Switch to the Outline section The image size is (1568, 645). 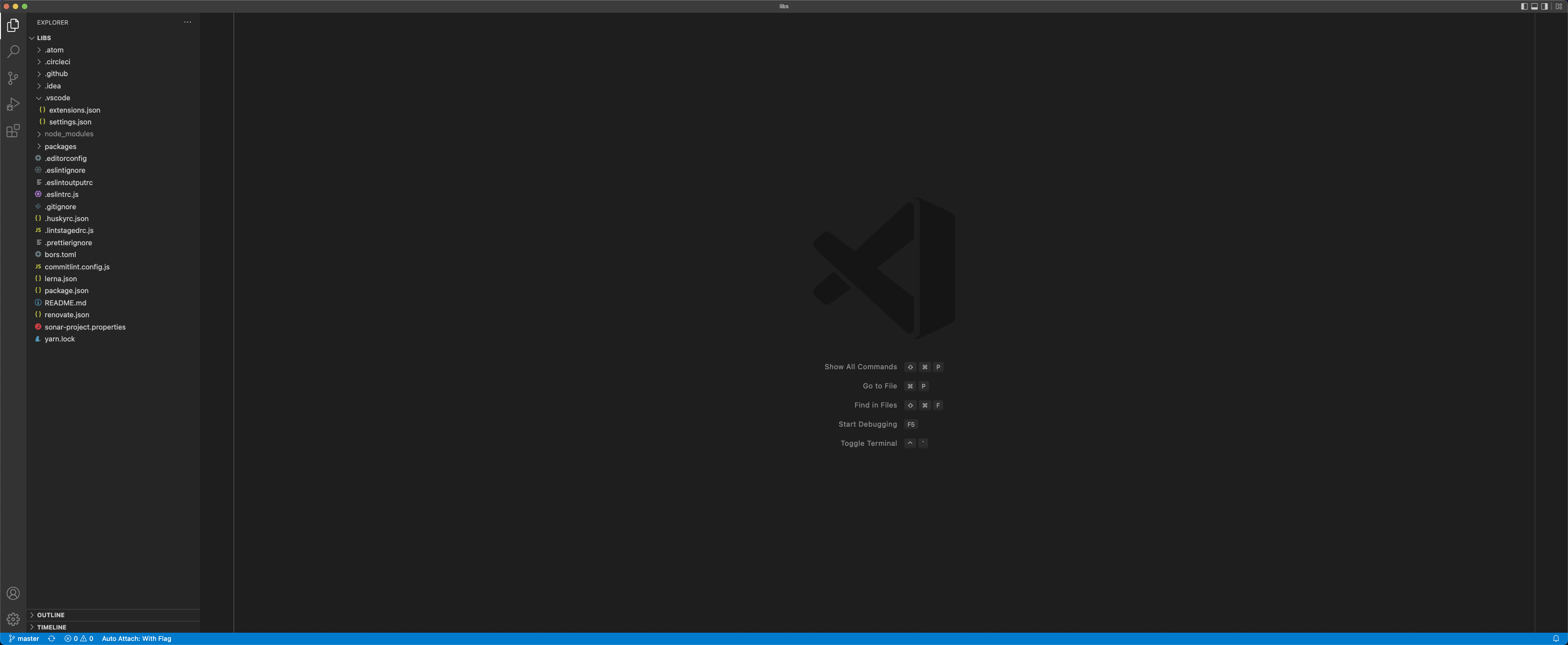pyautogui.click(x=51, y=614)
